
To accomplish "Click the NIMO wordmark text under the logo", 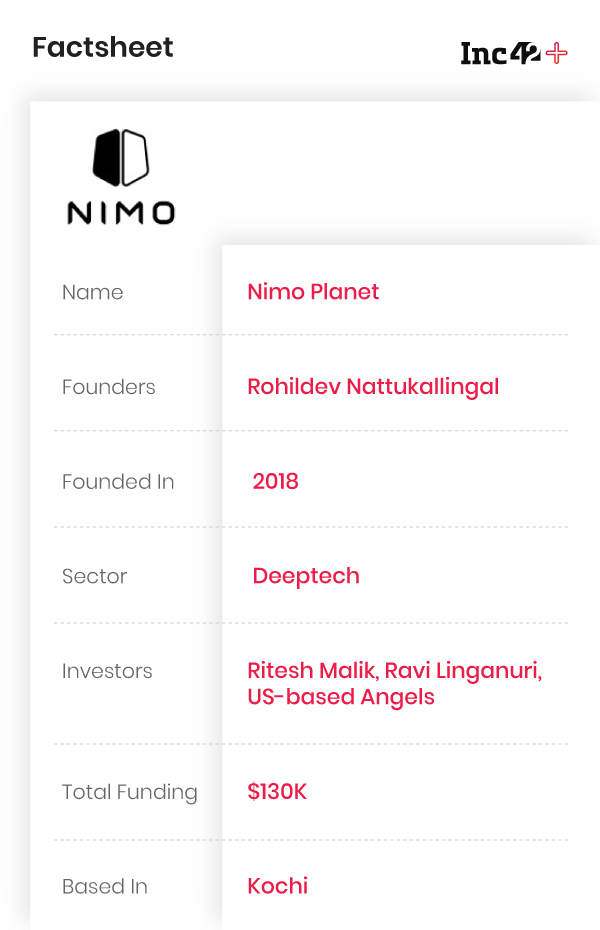I will coord(121,212).
